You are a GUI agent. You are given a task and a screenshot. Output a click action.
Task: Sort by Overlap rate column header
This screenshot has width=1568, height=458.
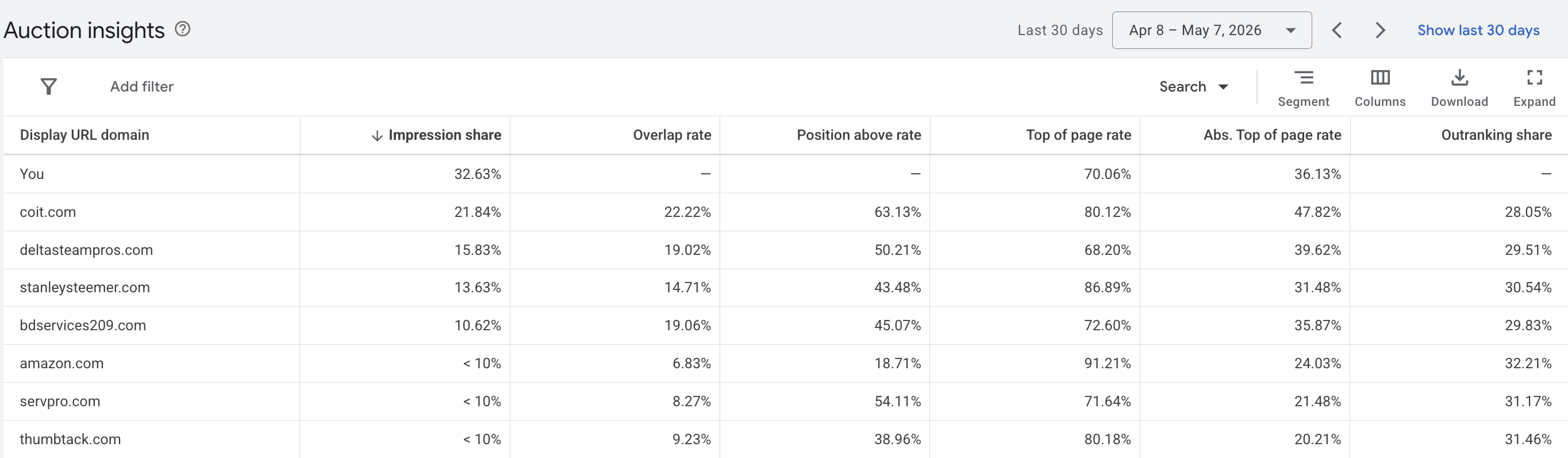(x=672, y=135)
